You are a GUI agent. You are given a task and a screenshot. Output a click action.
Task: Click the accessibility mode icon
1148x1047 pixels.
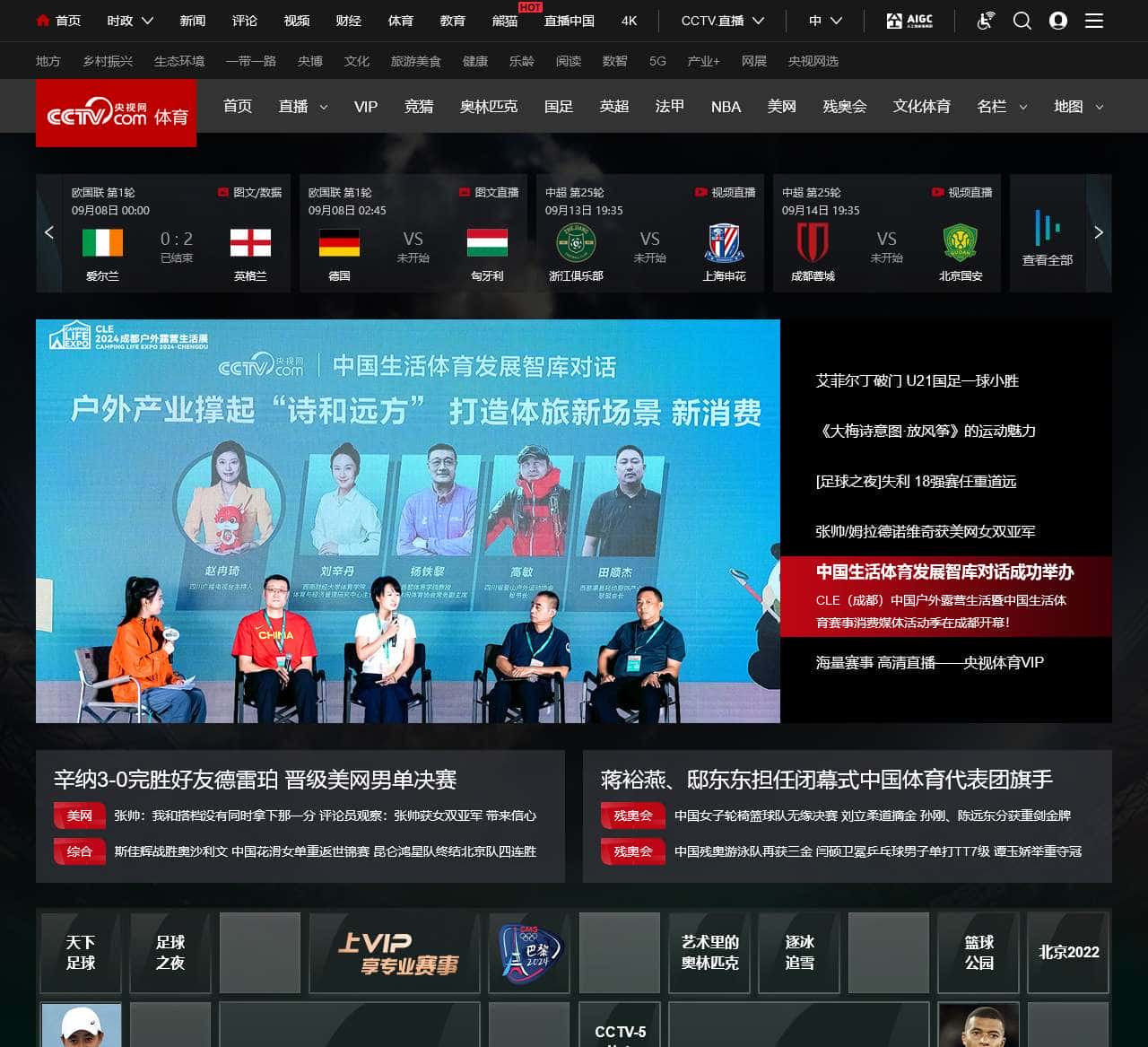pos(985,20)
